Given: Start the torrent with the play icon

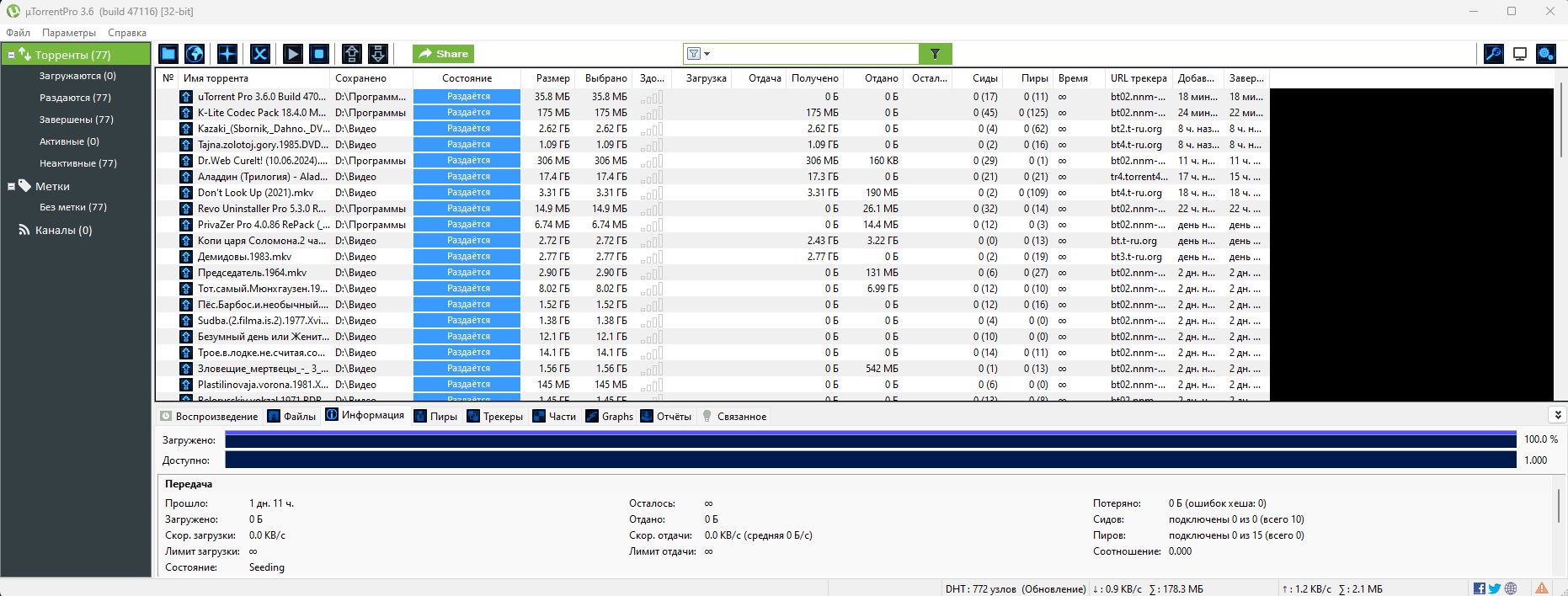Looking at the screenshot, I should click(293, 54).
